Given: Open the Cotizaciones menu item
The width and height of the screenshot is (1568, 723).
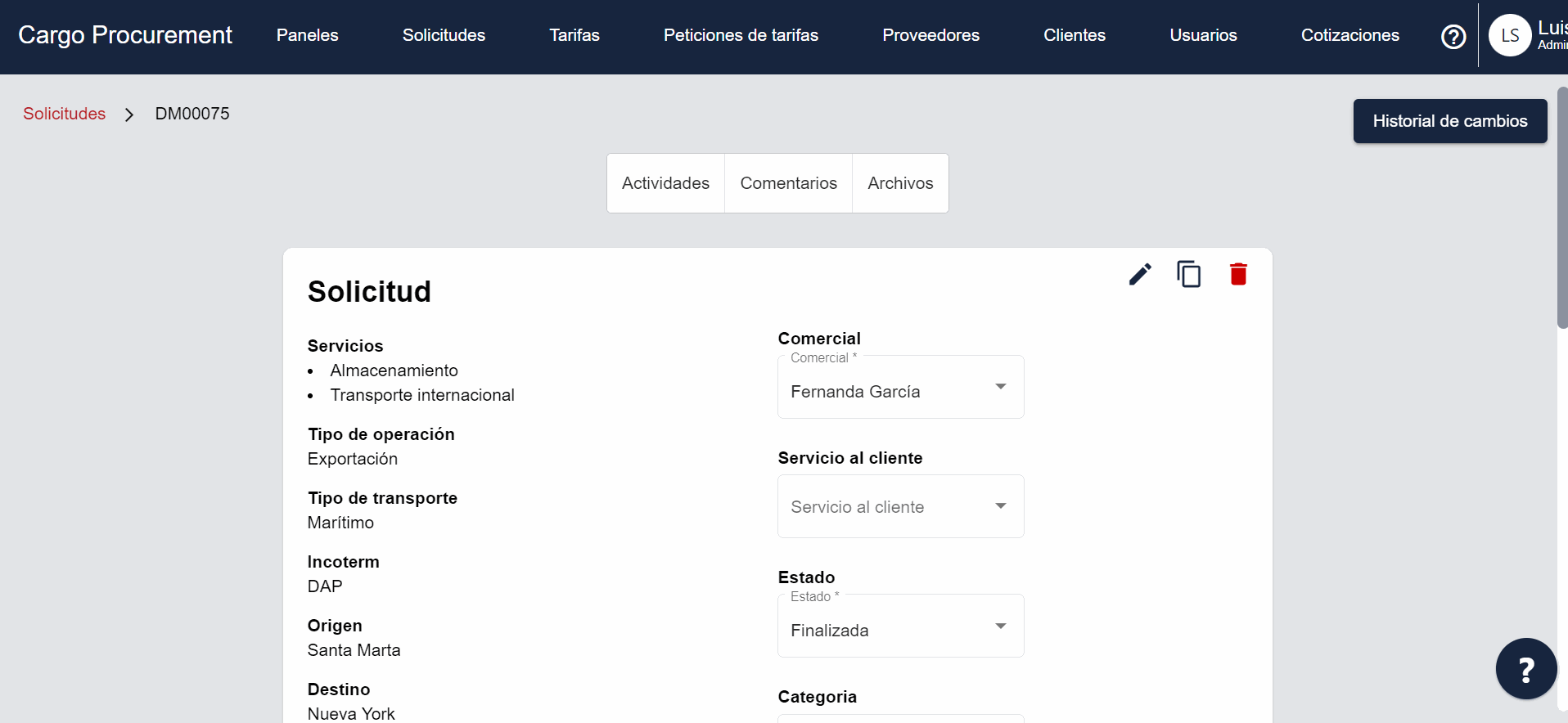Looking at the screenshot, I should coord(1349,35).
